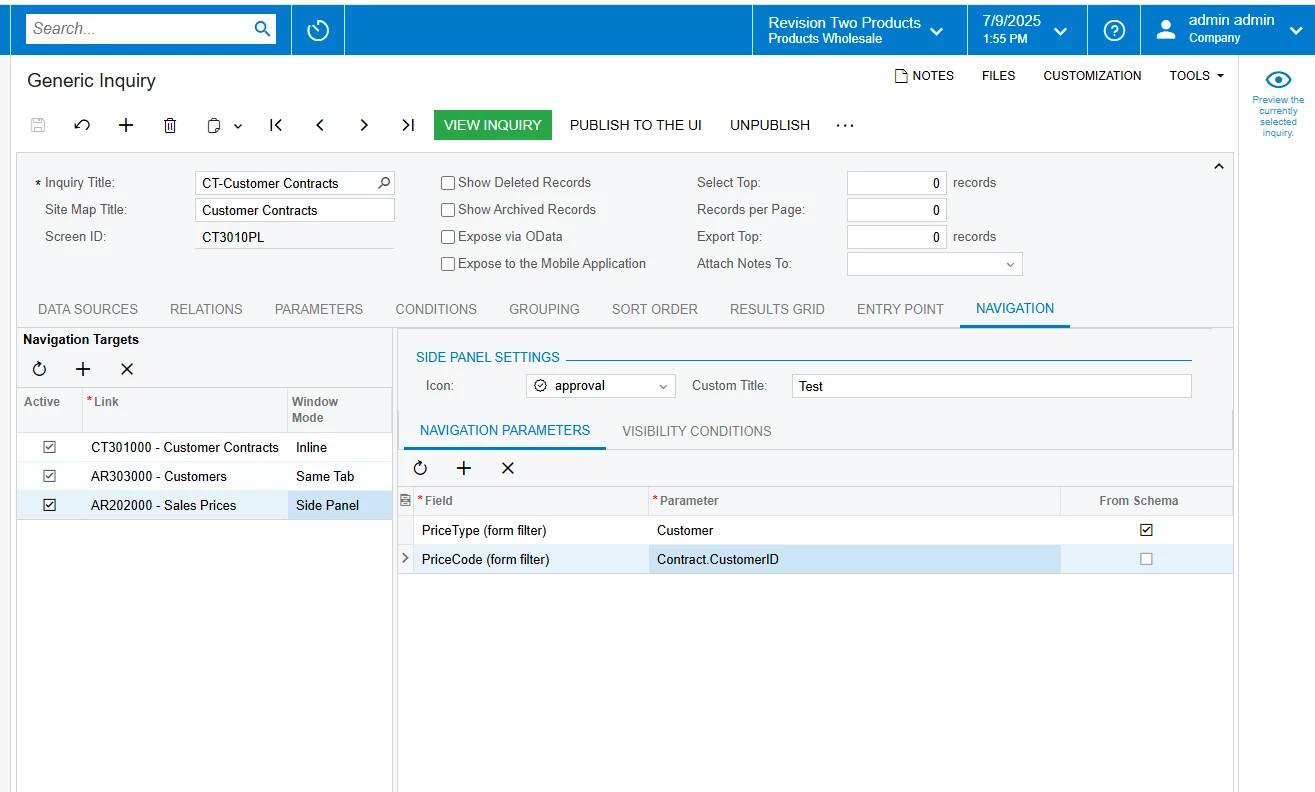Go to first record icon
The height and width of the screenshot is (792, 1315).
pyautogui.click(x=276, y=125)
